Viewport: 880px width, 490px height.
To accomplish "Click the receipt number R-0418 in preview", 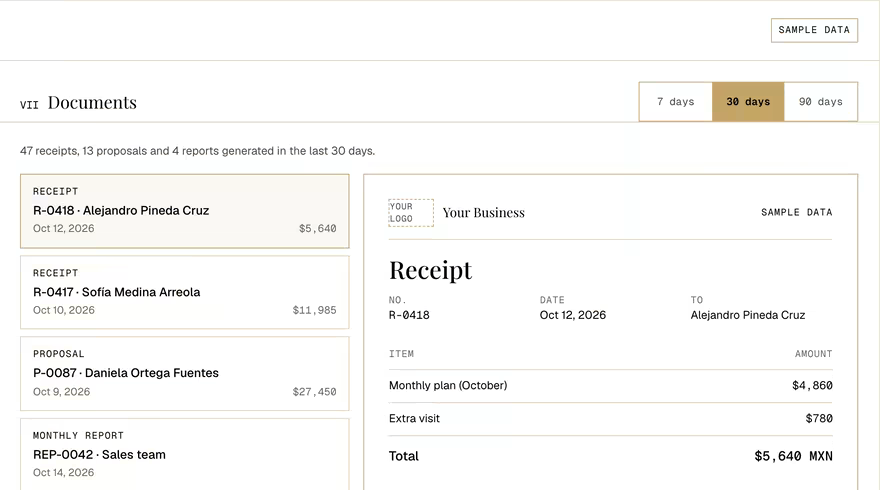I will coord(409,315).
